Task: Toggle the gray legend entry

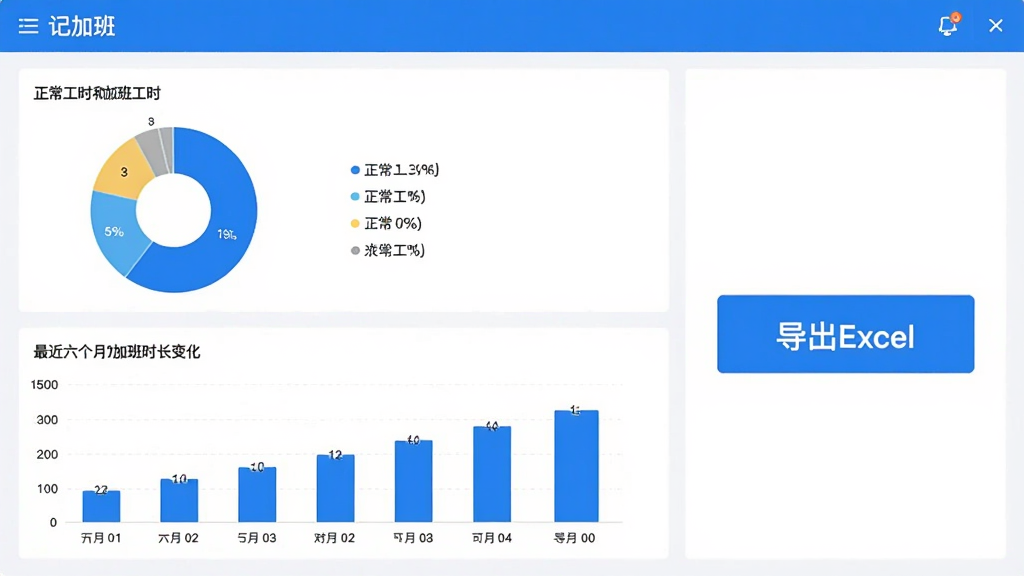Action: tap(388, 250)
